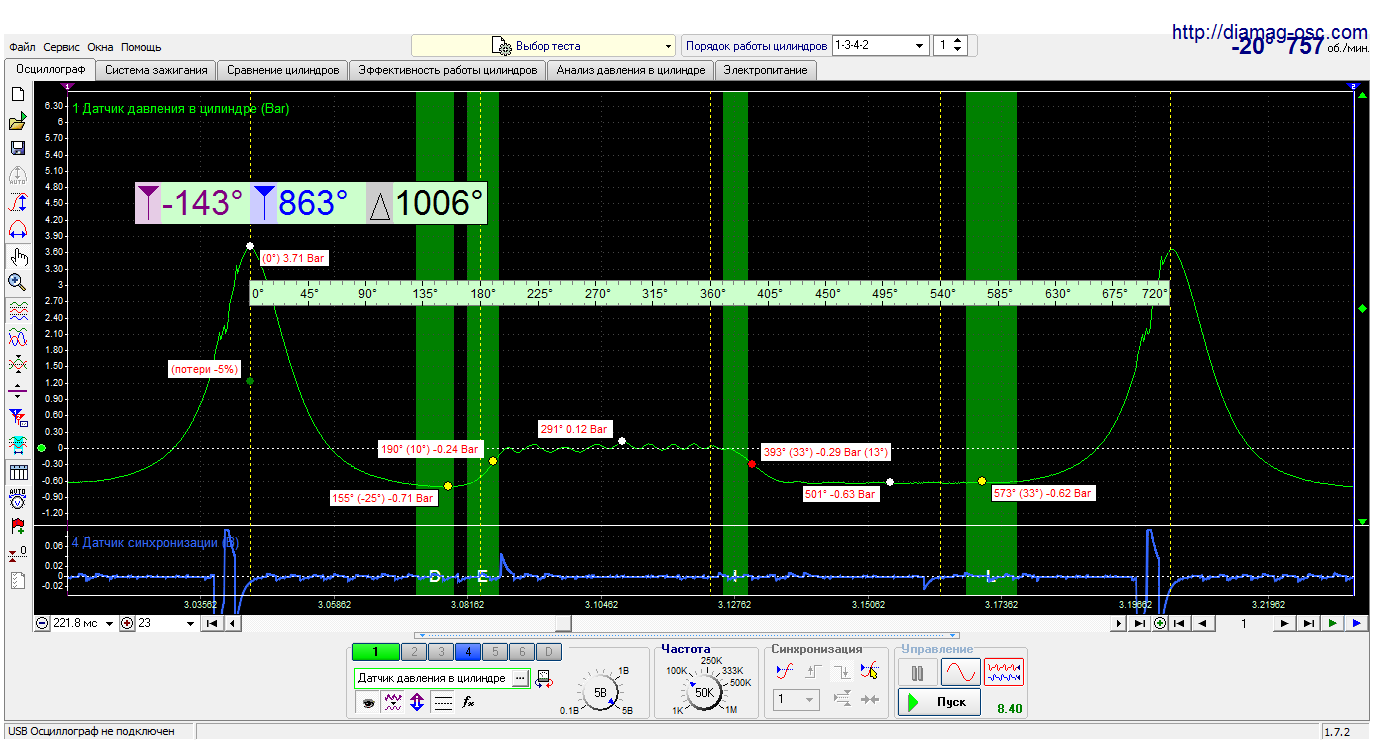Screen dimensions: 1382x744
Task: Open the Выбор теста dropdown
Action: click(x=544, y=46)
